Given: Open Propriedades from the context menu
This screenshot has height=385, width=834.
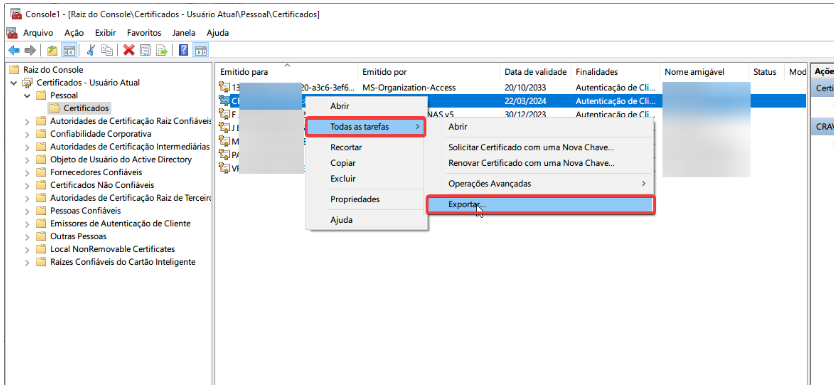Looking at the screenshot, I should [366, 199].
